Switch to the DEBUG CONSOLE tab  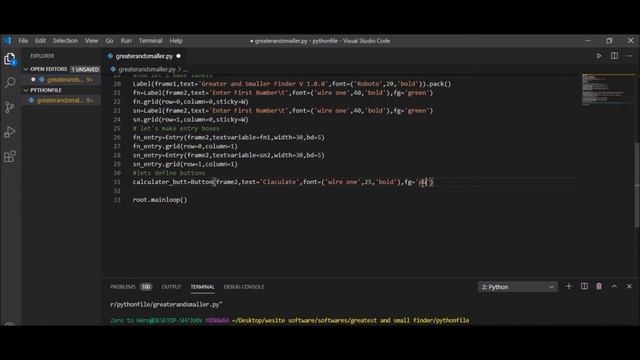[x=244, y=287]
